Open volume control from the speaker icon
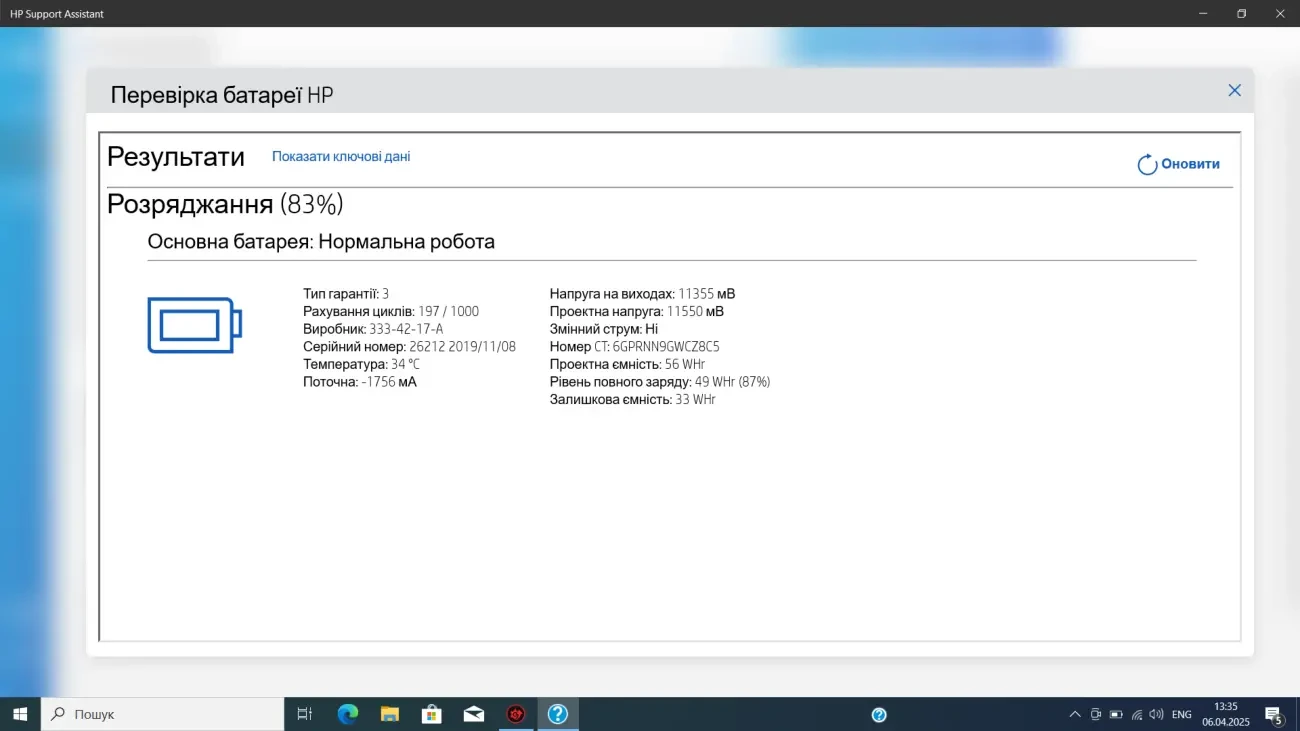 (x=1155, y=714)
